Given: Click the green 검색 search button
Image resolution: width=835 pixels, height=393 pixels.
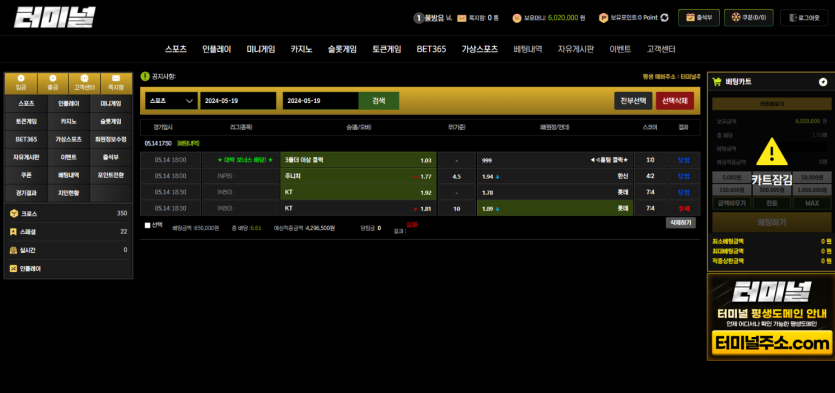Looking at the screenshot, I should click(x=379, y=101).
